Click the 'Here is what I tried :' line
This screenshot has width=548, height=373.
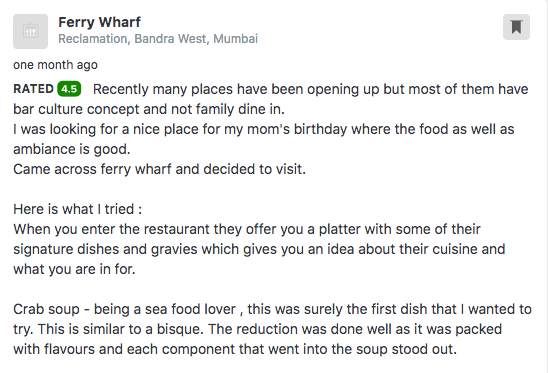coord(78,209)
